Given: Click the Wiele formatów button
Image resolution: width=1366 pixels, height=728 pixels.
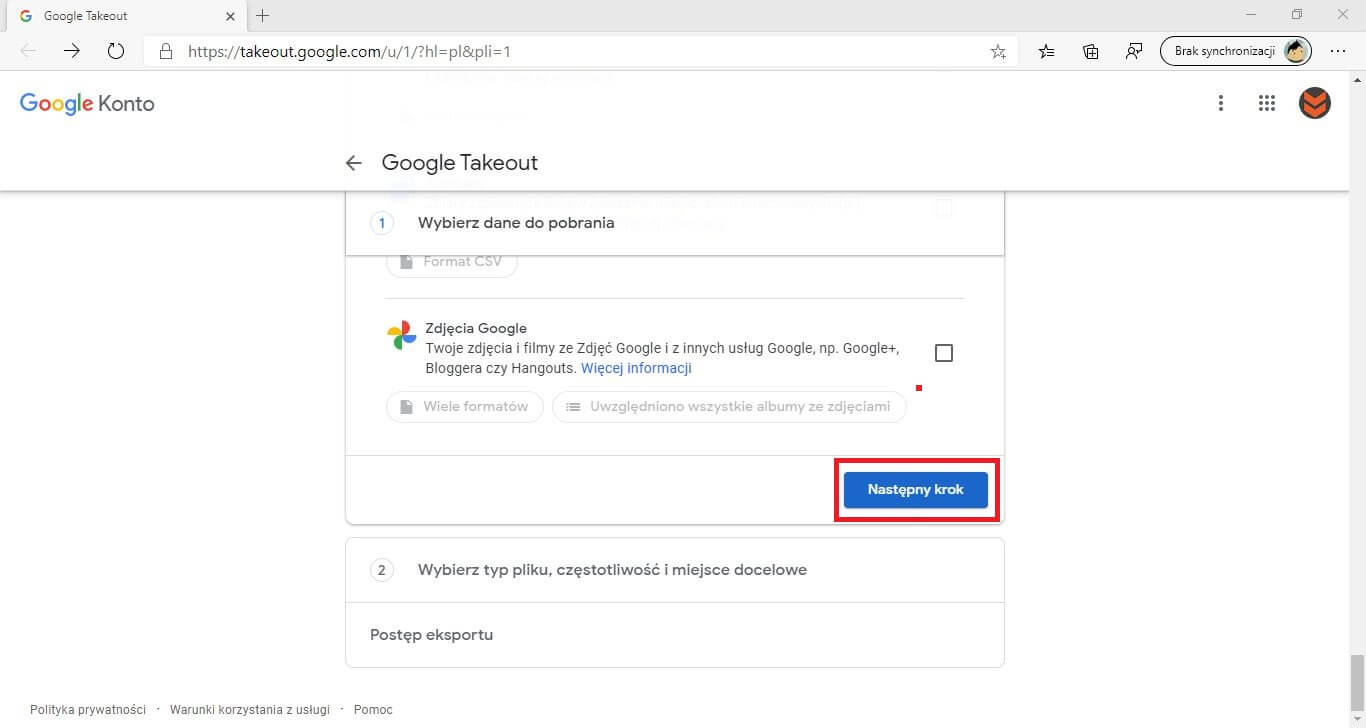Looking at the screenshot, I should (x=465, y=407).
